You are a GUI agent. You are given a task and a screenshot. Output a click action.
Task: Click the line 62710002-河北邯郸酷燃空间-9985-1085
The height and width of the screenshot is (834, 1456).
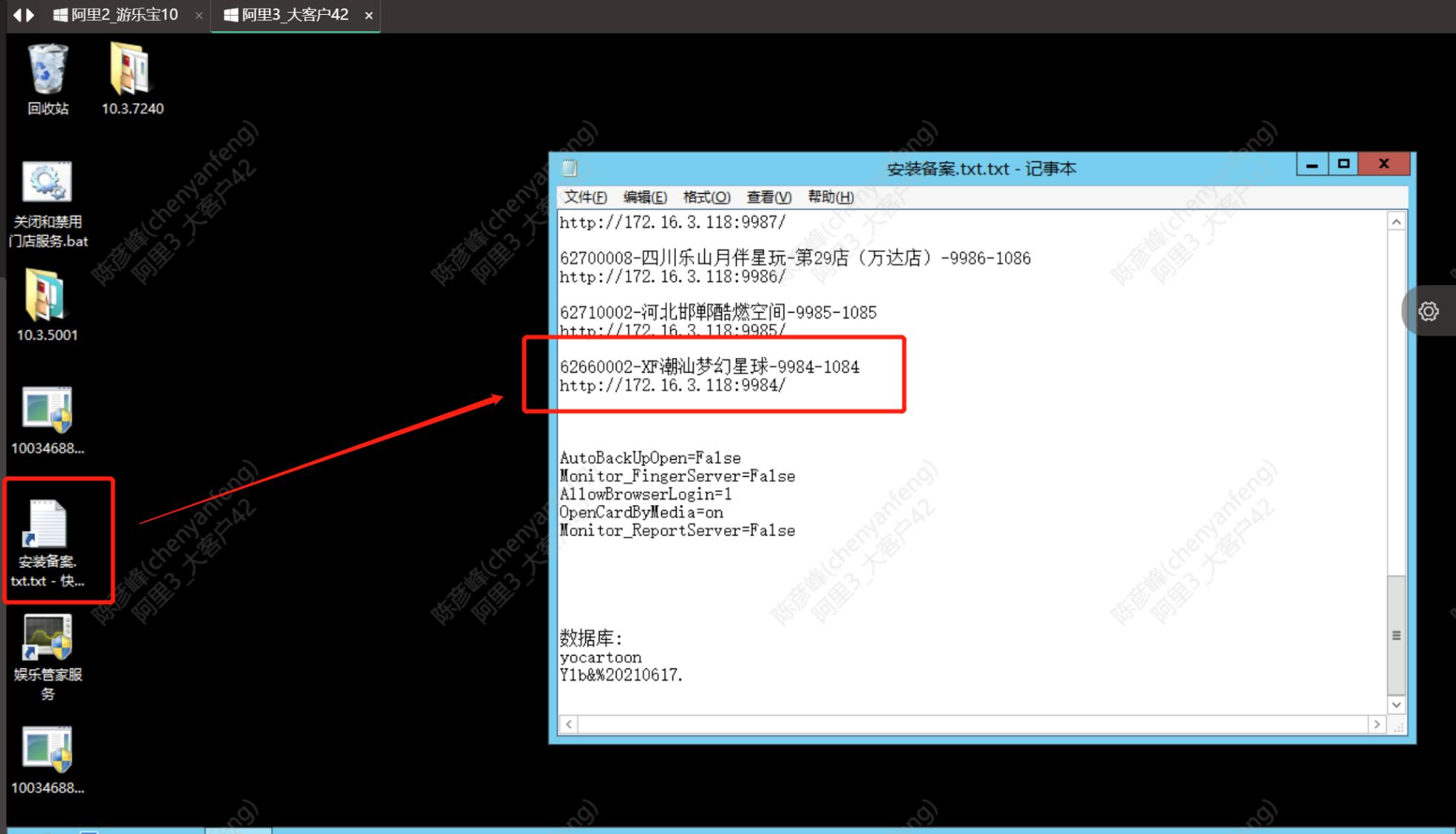pyautogui.click(x=718, y=313)
